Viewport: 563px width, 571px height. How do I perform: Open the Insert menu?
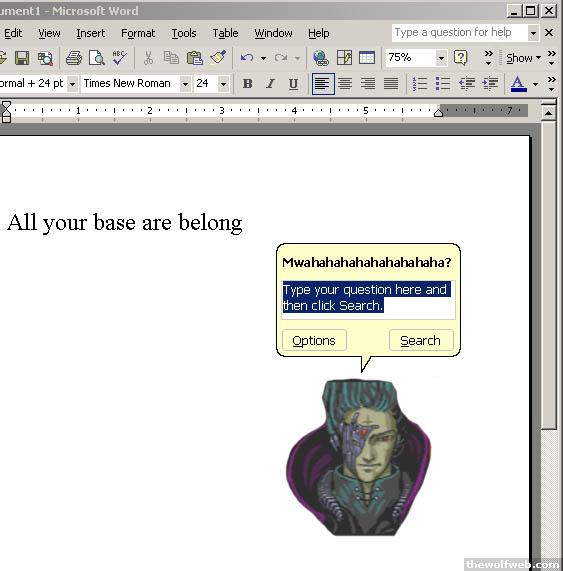91,33
